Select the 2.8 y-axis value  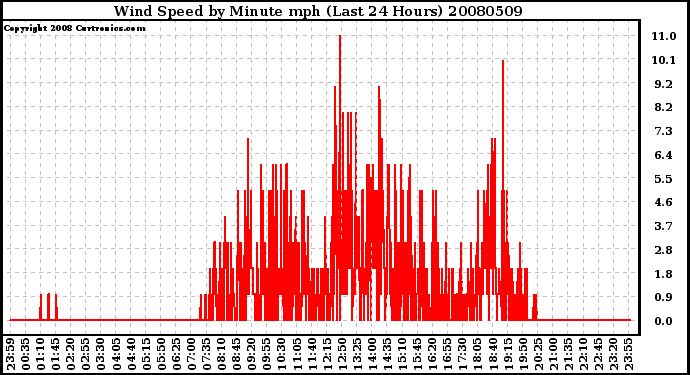tap(664, 250)
